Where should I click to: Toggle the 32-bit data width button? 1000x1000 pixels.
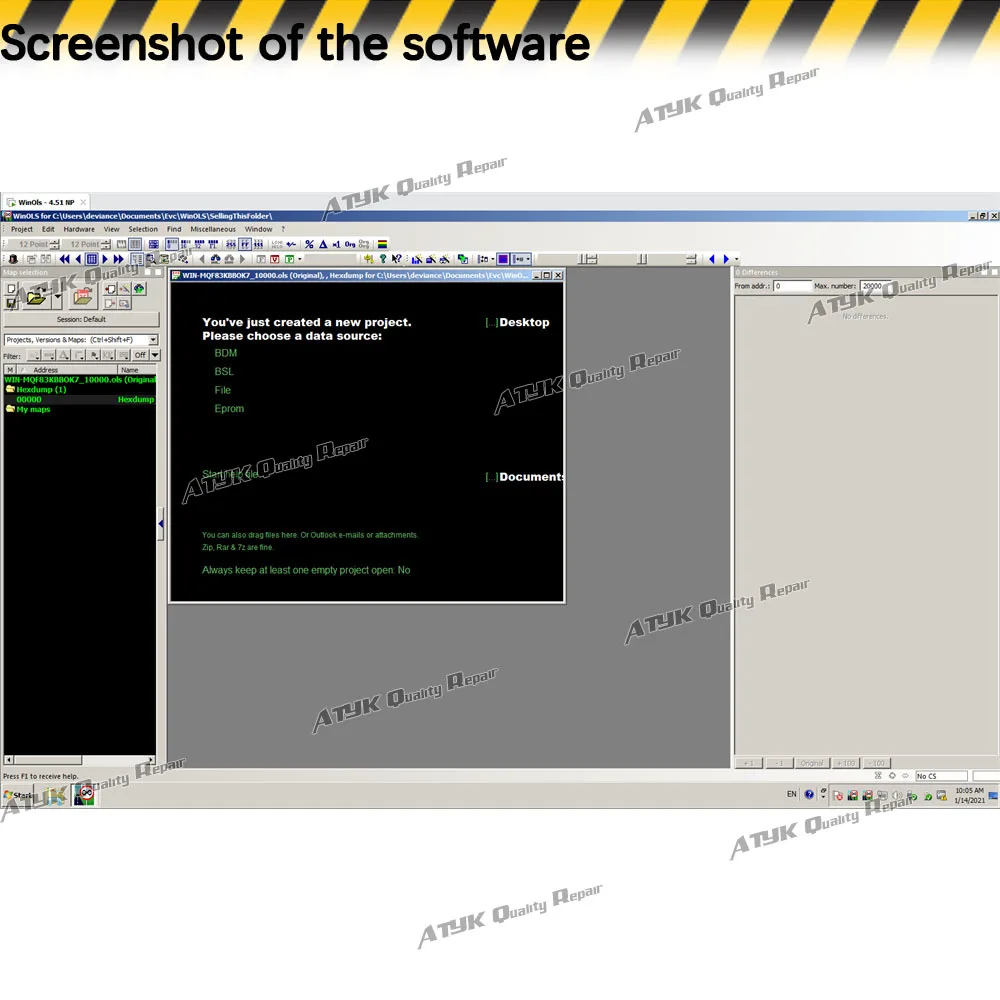pos(199,244)
